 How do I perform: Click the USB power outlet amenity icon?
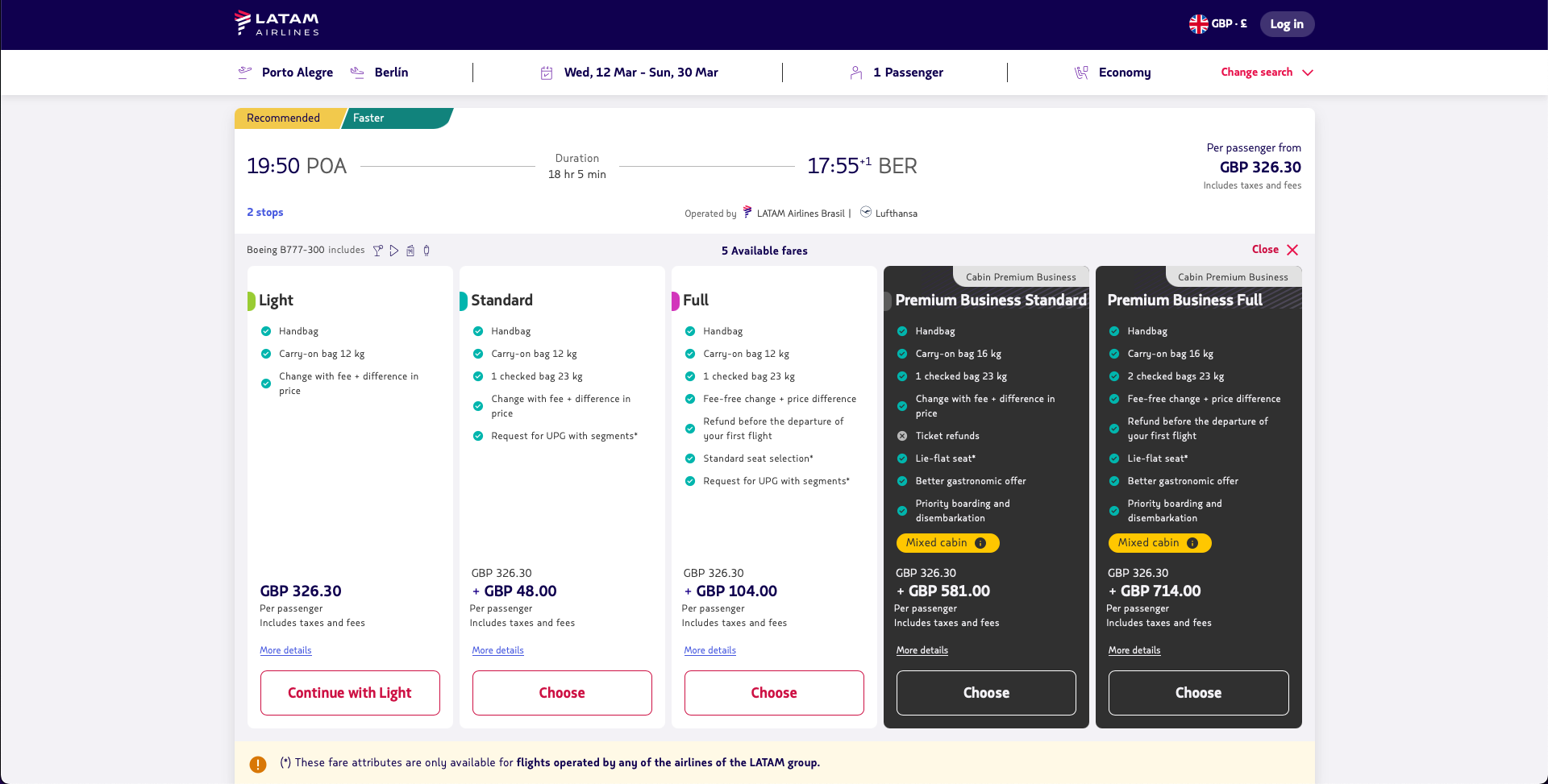(427, 251)
